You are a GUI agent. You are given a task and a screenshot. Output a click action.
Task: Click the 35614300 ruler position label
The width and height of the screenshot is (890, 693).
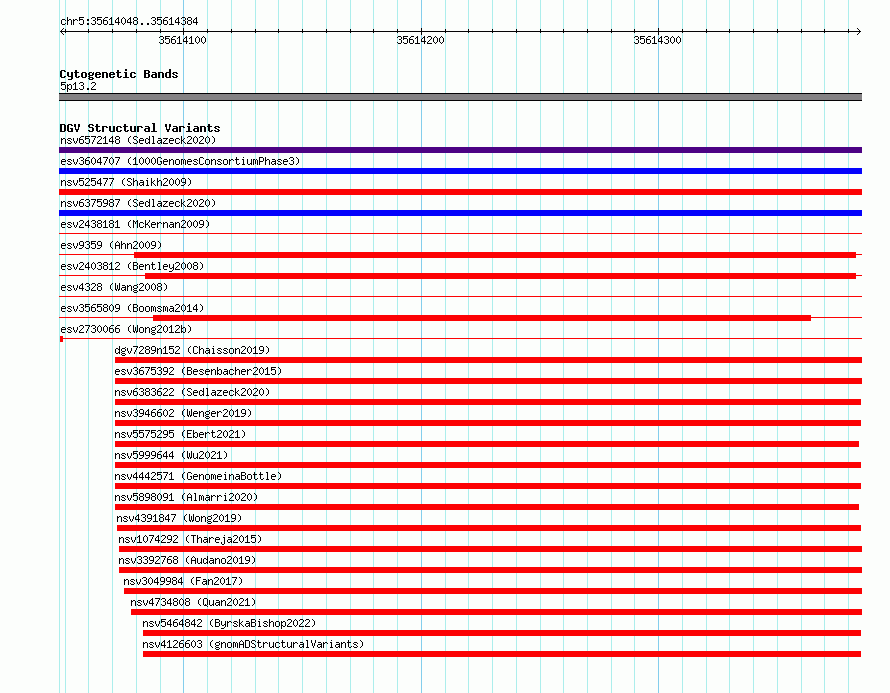coord(657,40)
